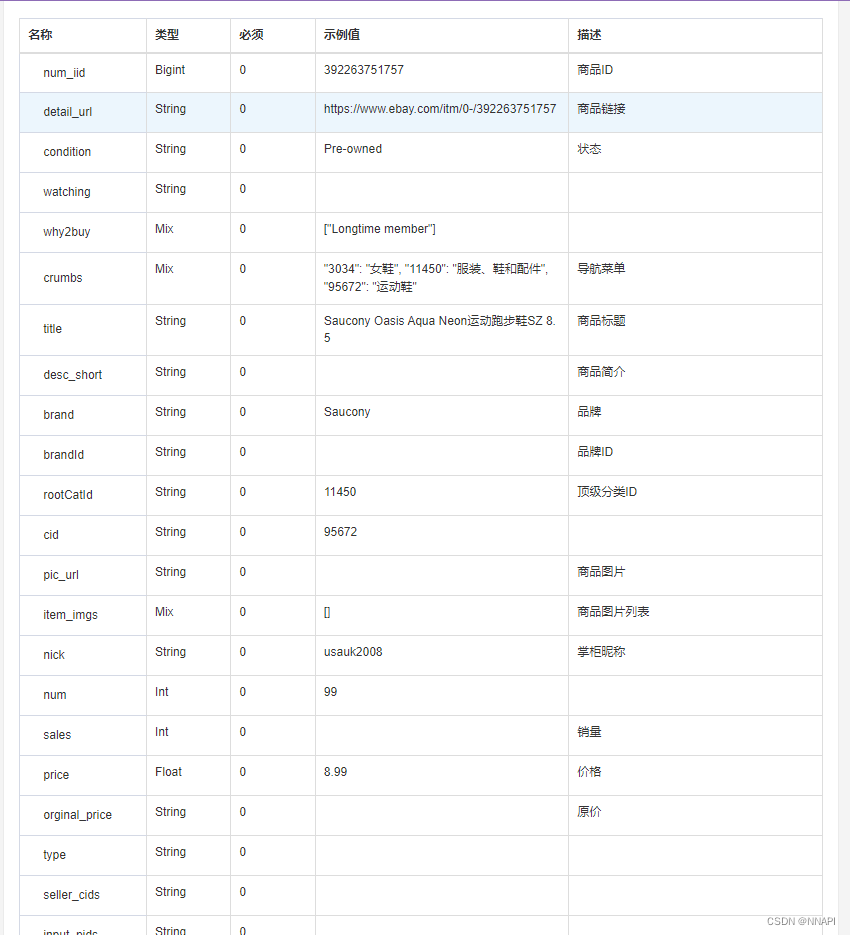Open the ebay.com item URL example
The height and width of the screenshot is (935, 850).
tap(440, 109)
